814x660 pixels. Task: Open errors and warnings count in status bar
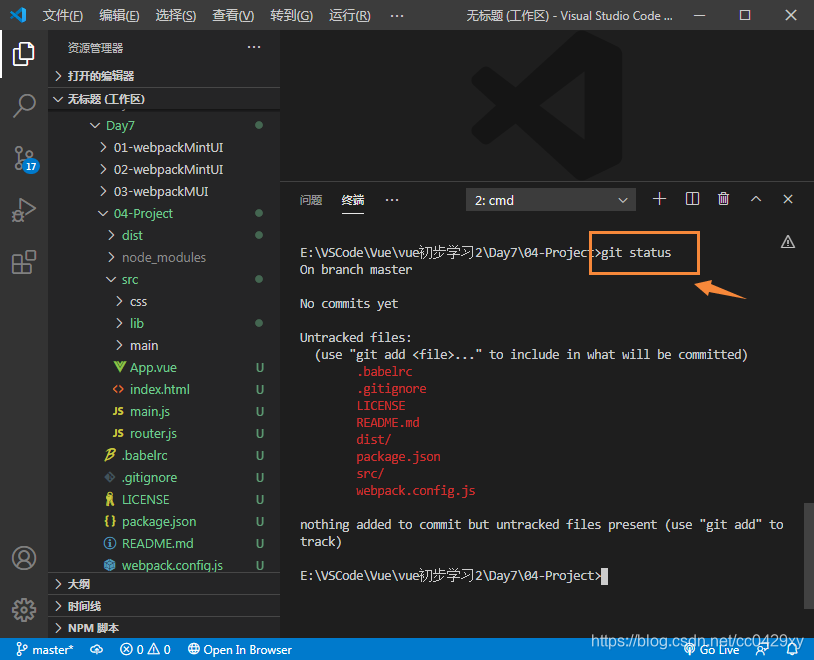[x=145, y=650]
